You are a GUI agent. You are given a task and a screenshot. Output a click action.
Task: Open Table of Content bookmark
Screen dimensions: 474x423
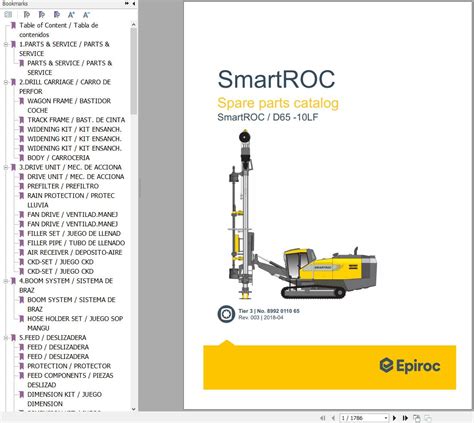tap(58, 30)
